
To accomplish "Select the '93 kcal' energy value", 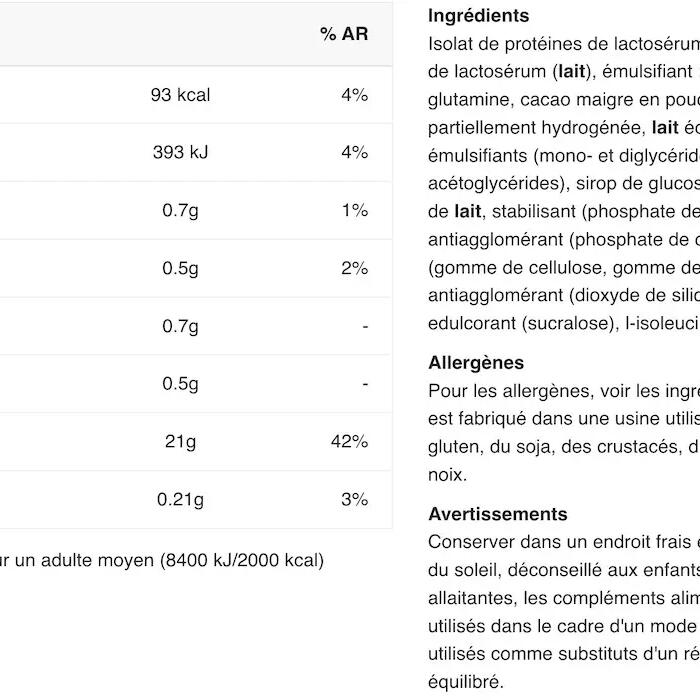I will click(180, 95).
